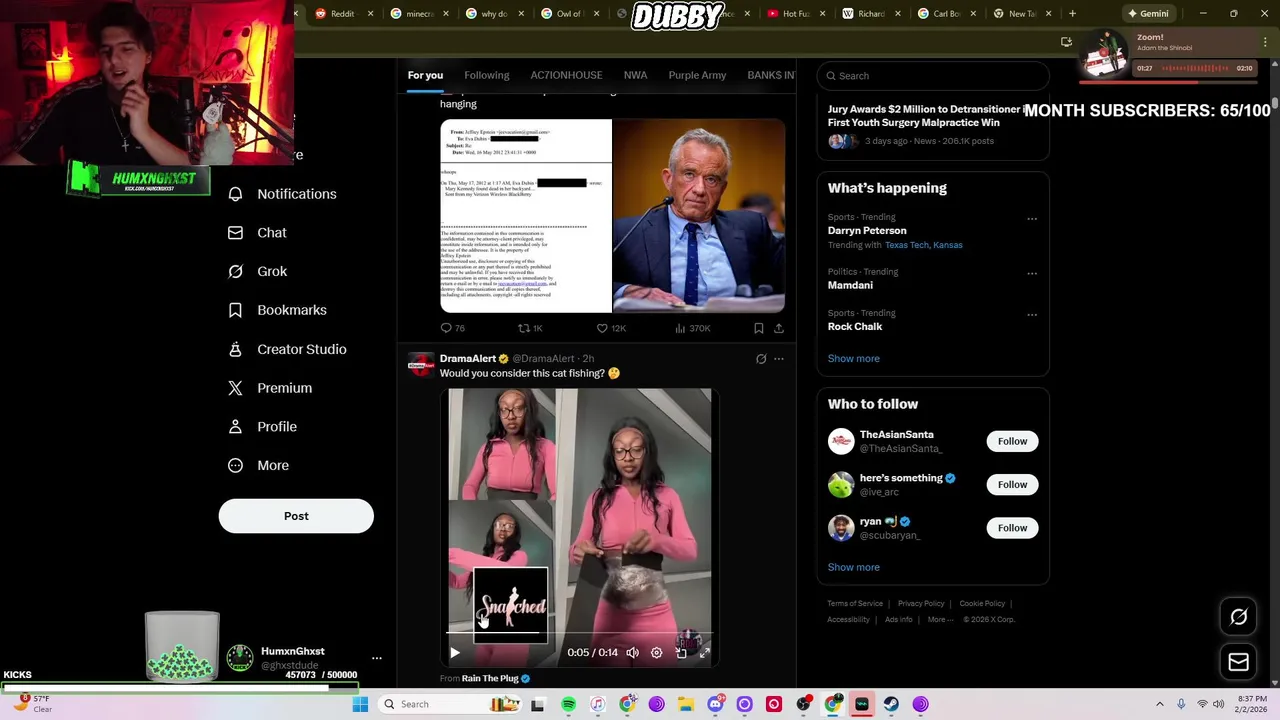1280x720 pixels.
Task: Open account switcher menu beside HumxnGhxst
Action: [377, 658]
